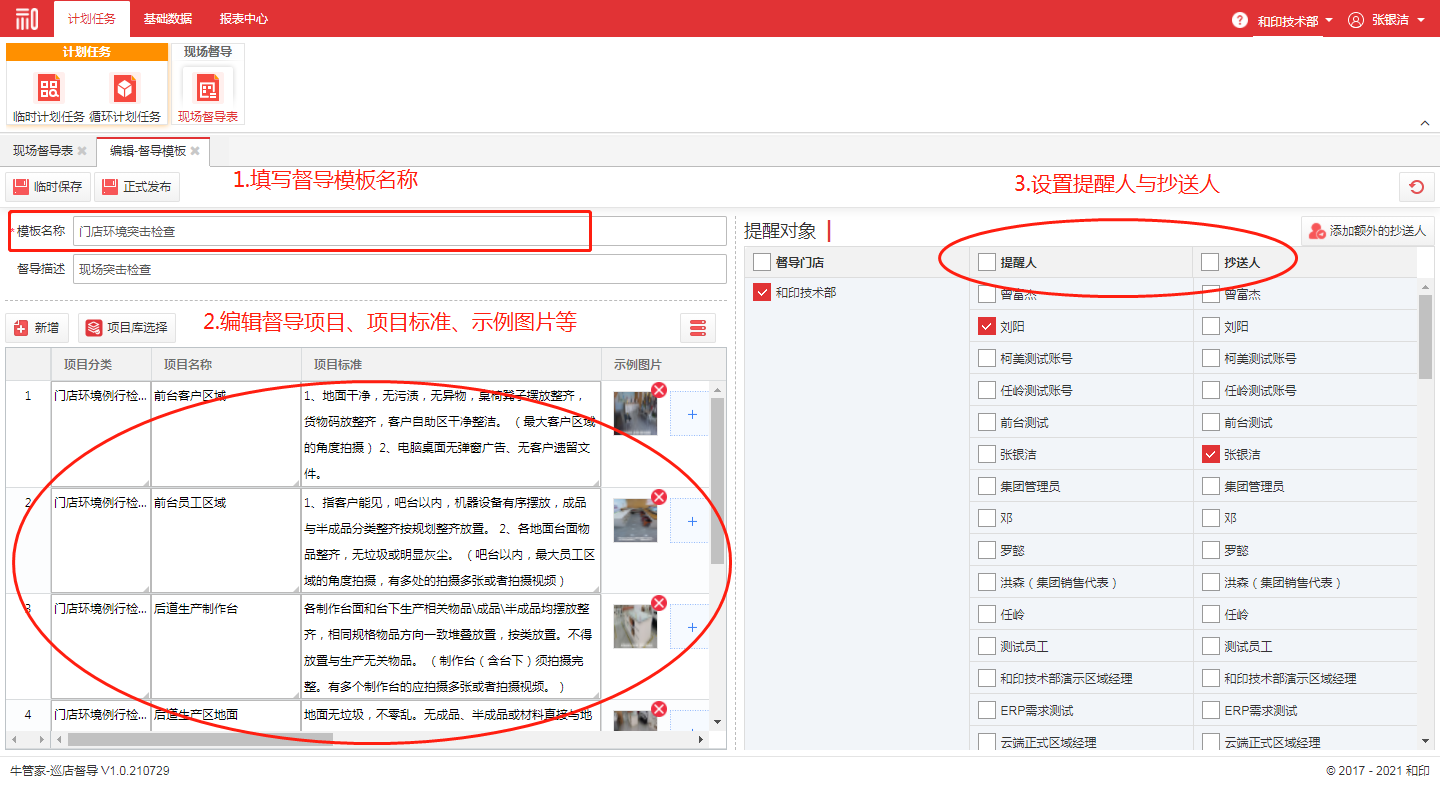Uncheck 和印技术部 store checkbox

click(761, 293)
